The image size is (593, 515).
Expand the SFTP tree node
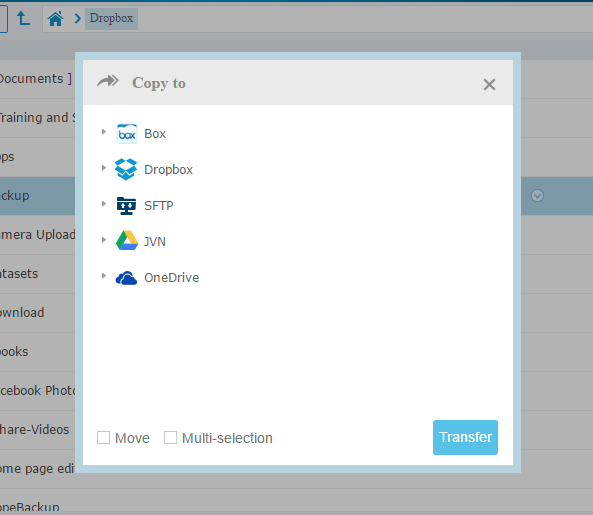point(104,204)
